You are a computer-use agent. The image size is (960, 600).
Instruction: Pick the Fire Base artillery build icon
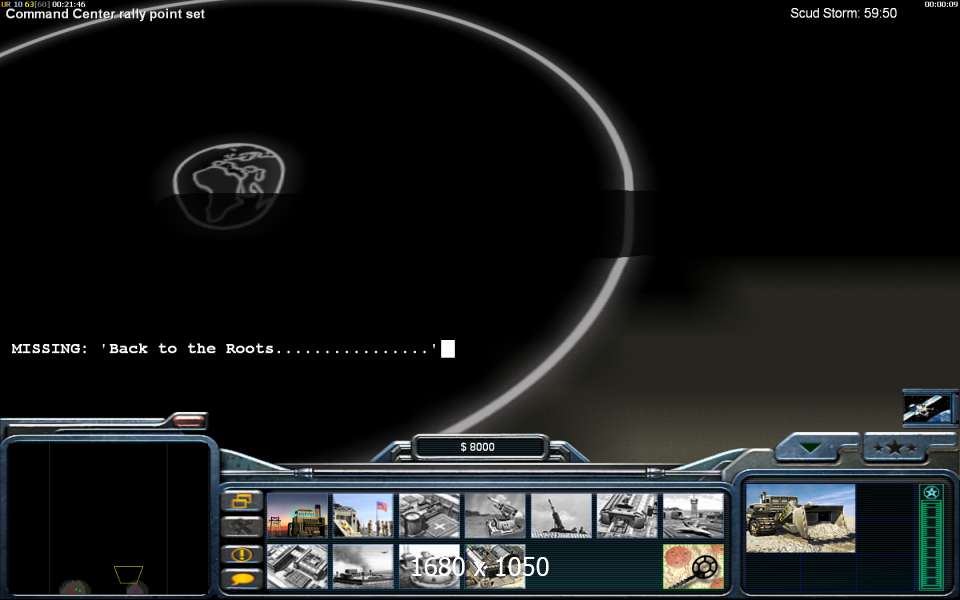(561, 516)
